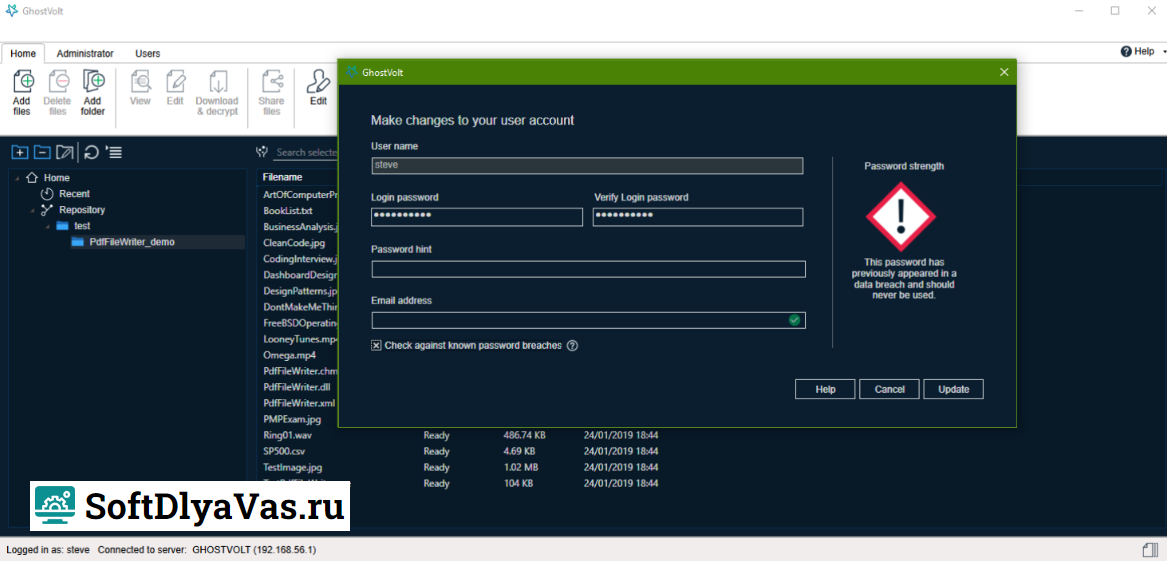Click 'Logged in as: steve' in status bar
Viewport: 1167px width, 561px height.
click(x=48, y=550)
